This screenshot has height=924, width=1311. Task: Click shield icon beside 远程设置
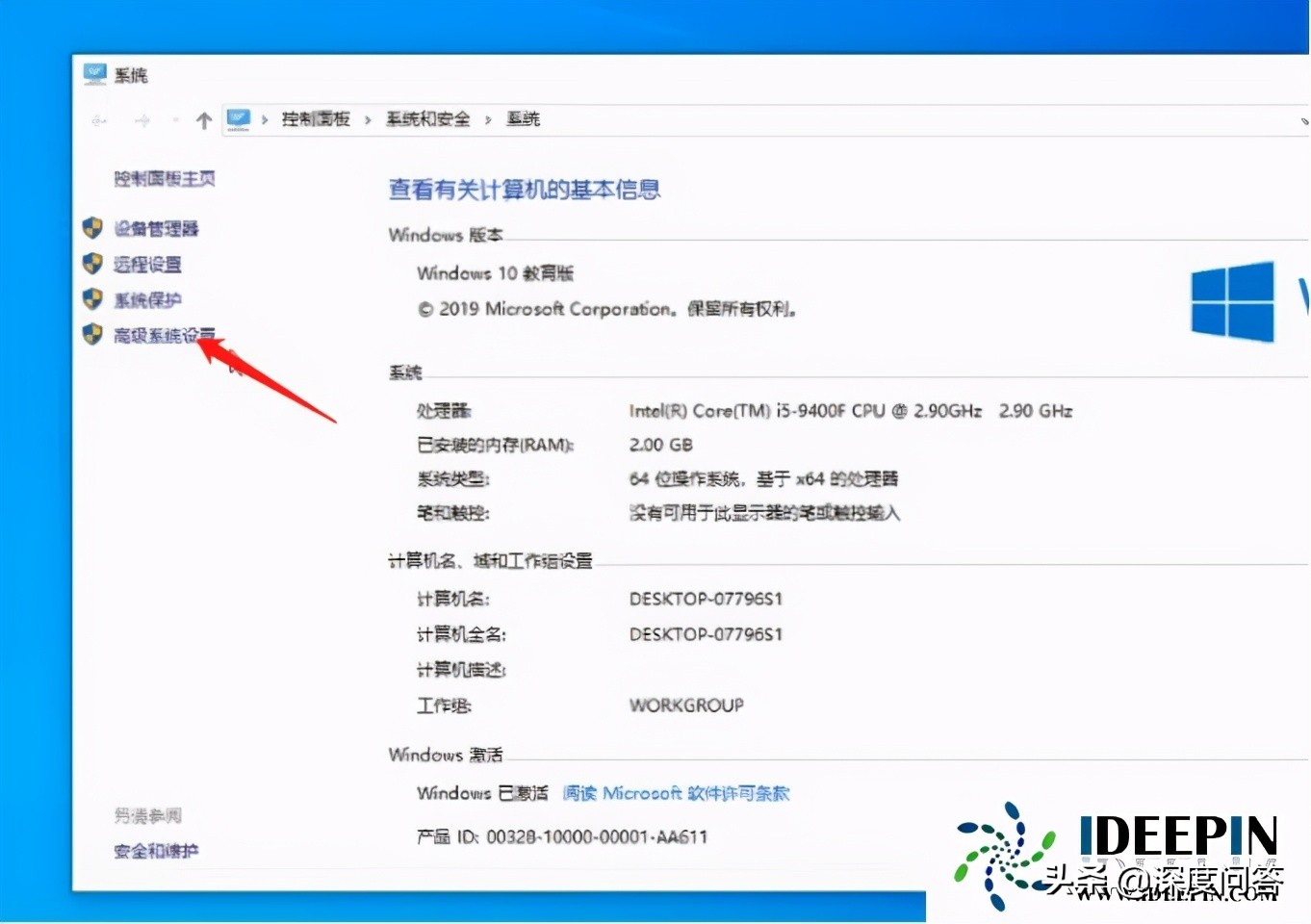[x=92, y=264]
